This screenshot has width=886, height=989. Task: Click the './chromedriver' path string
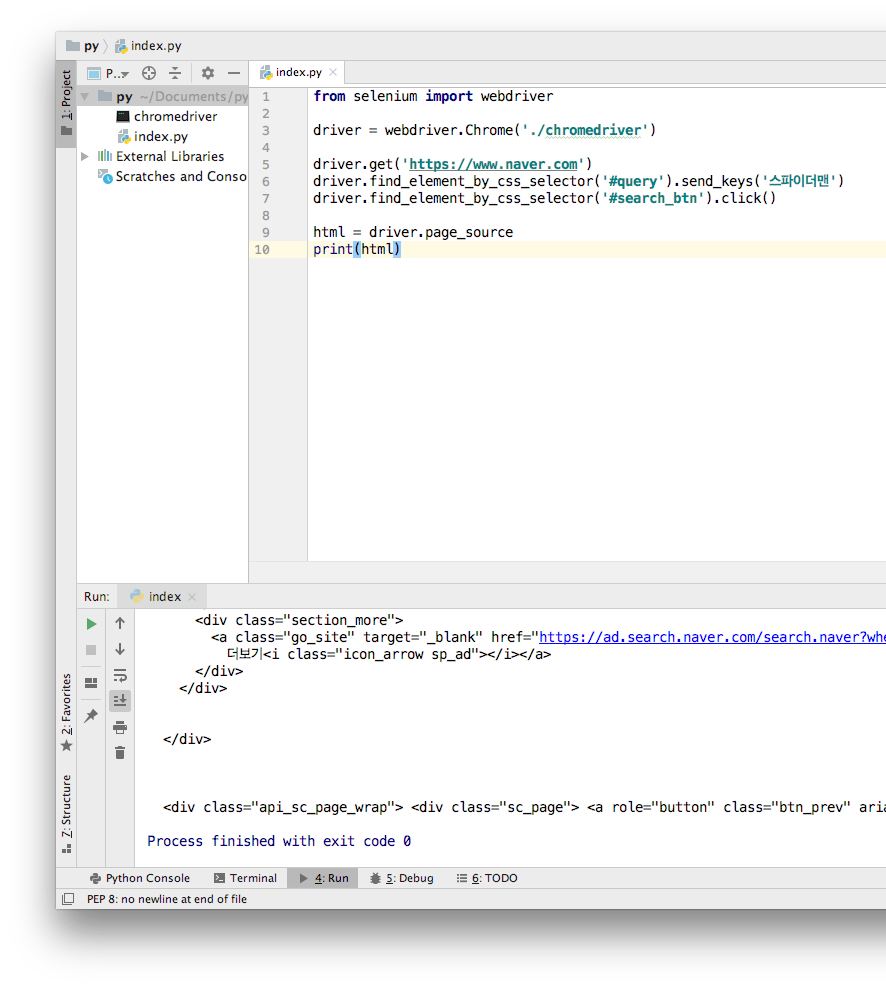click(x=585, y=131)
